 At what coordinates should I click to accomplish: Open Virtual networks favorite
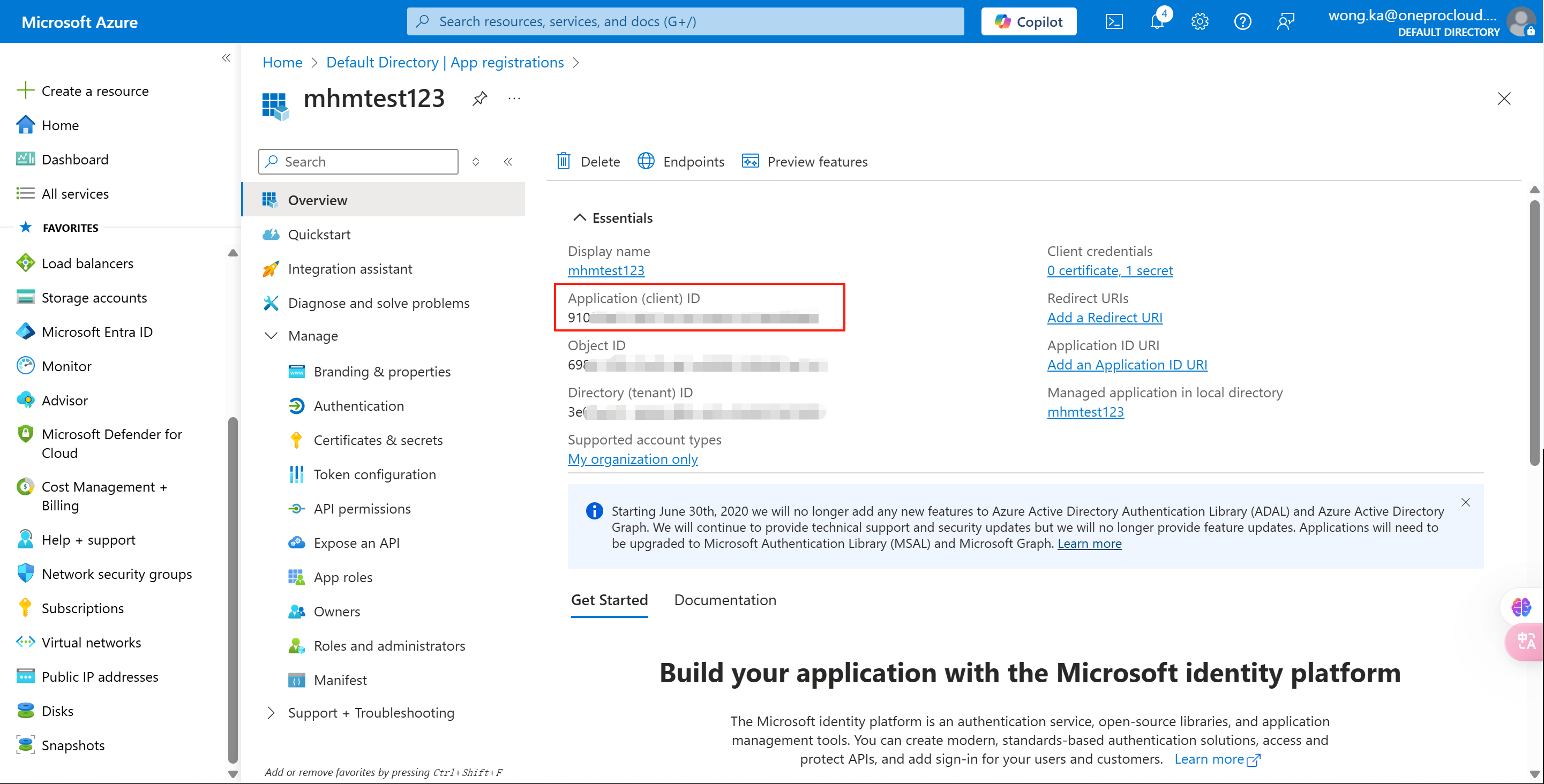tap(79, 642)
